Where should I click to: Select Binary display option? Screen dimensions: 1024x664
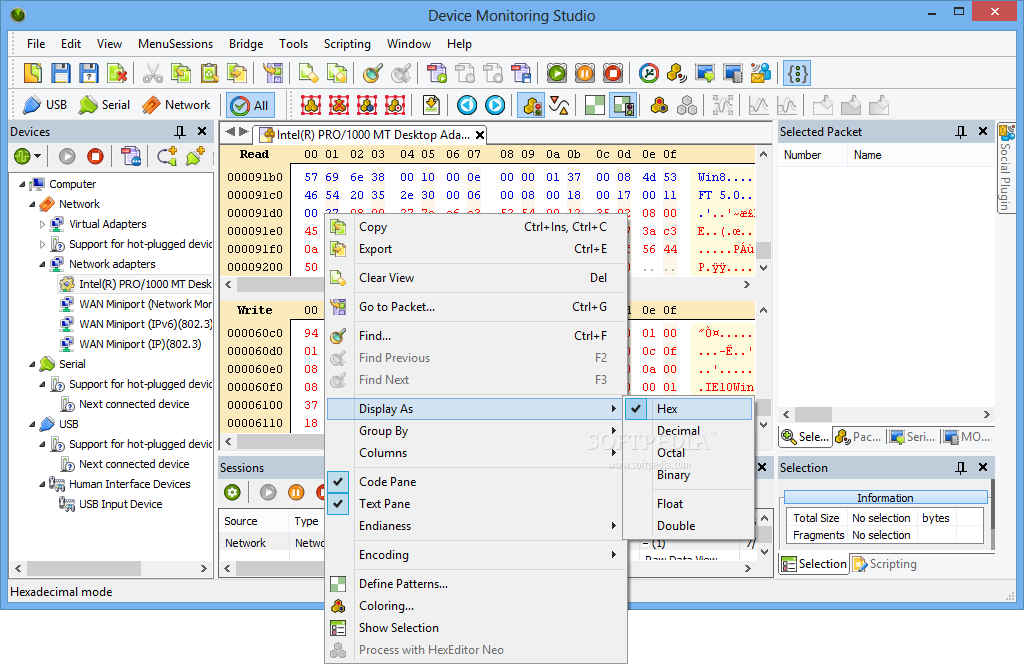pos(688,475)
